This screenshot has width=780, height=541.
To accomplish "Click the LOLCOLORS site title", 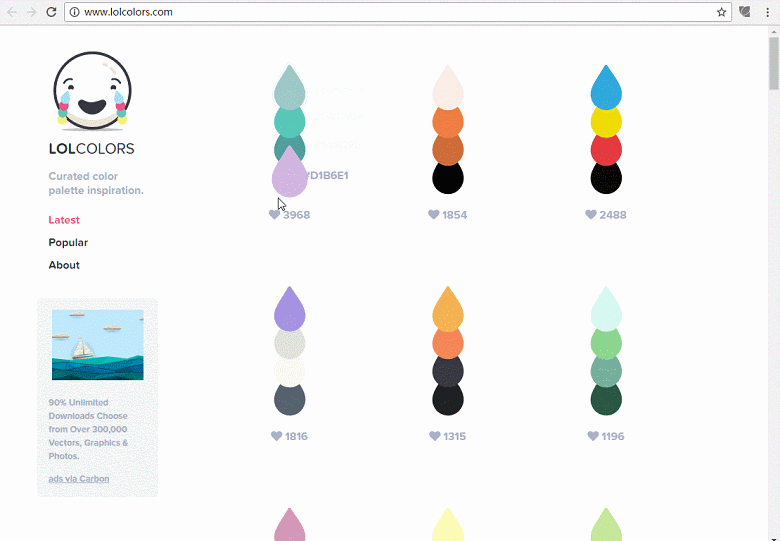I will [x=92, y=149].
